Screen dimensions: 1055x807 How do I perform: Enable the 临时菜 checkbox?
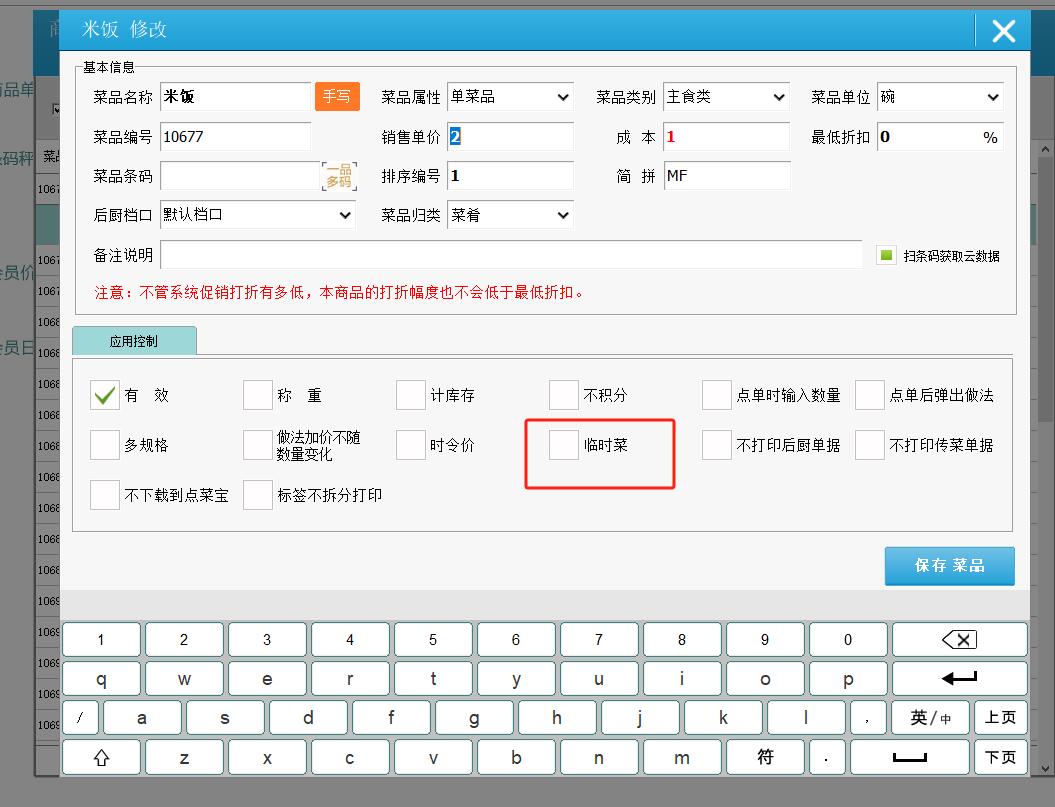tap(564, 445)
